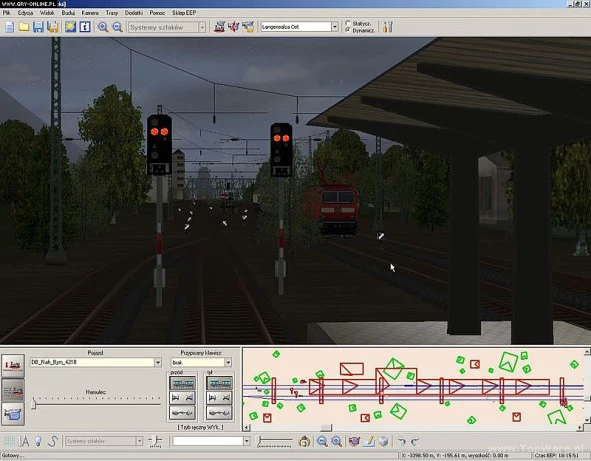The width and height of the screenshot is (591, 461).
Task: Click the light bulb icon in bottom toolbar
Action: [38, 441]
